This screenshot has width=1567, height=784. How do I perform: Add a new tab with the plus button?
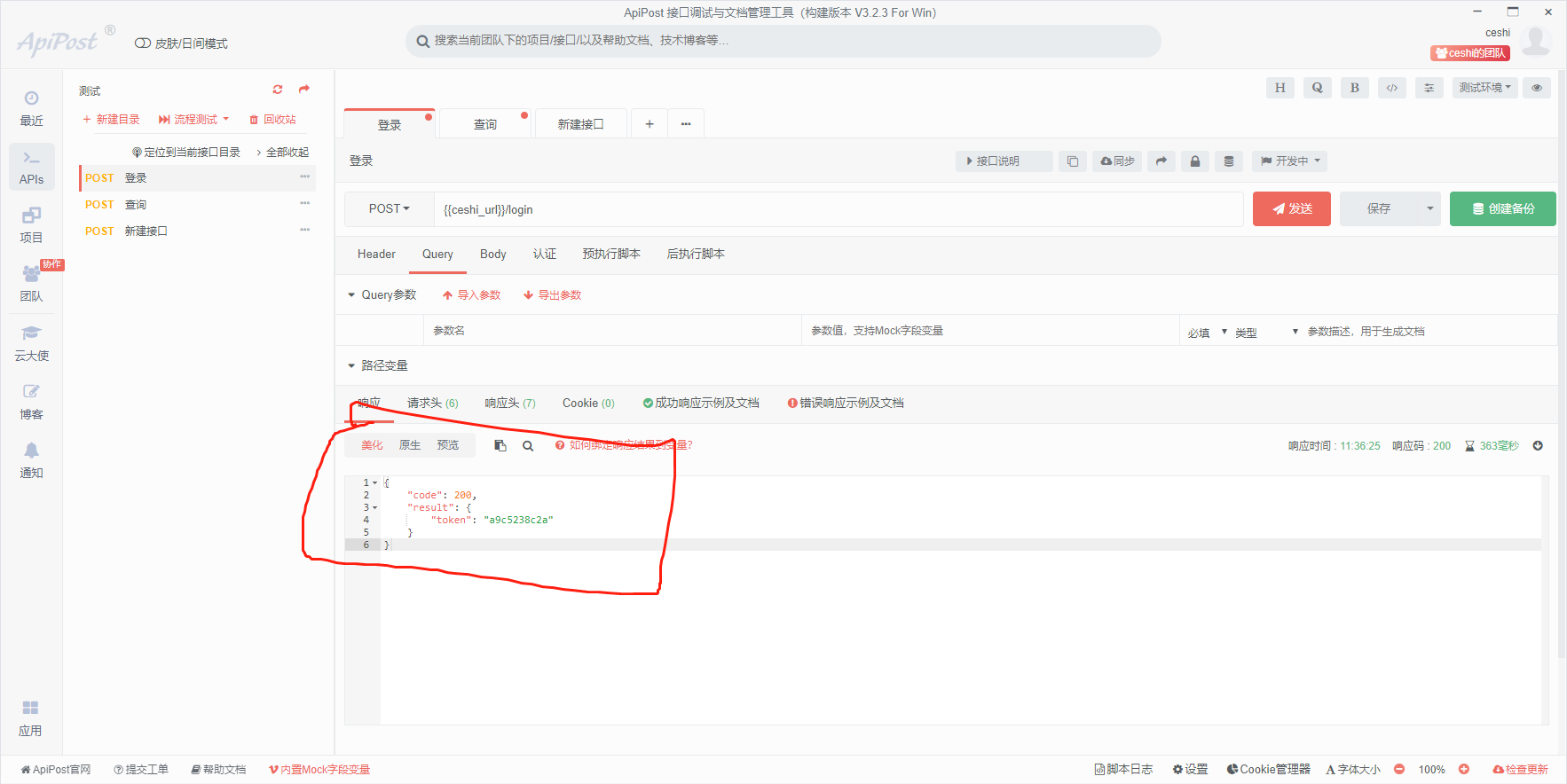click(650, 124)
